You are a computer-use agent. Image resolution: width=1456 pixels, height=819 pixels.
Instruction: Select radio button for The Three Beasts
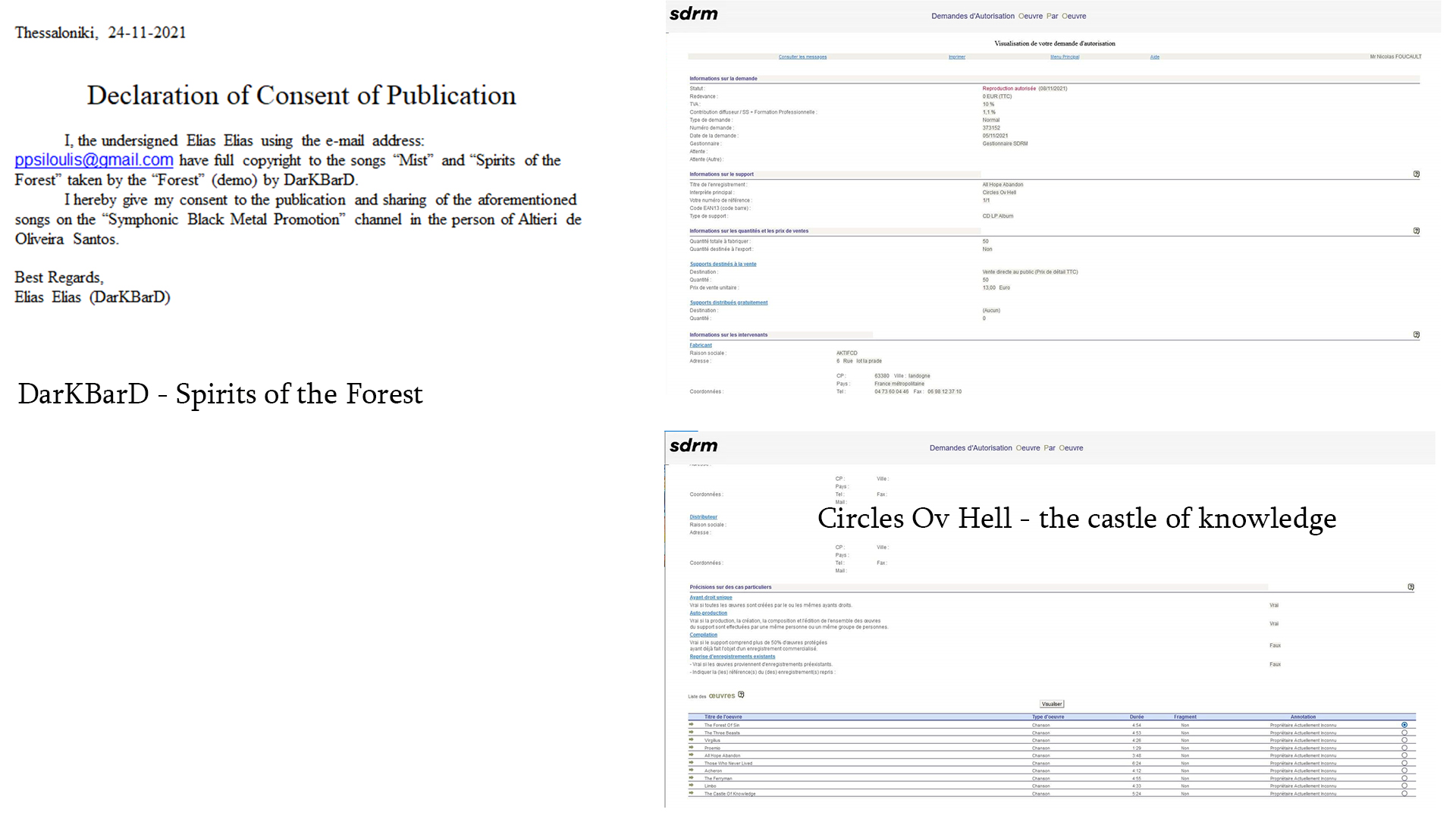[x=1404, y=733]
